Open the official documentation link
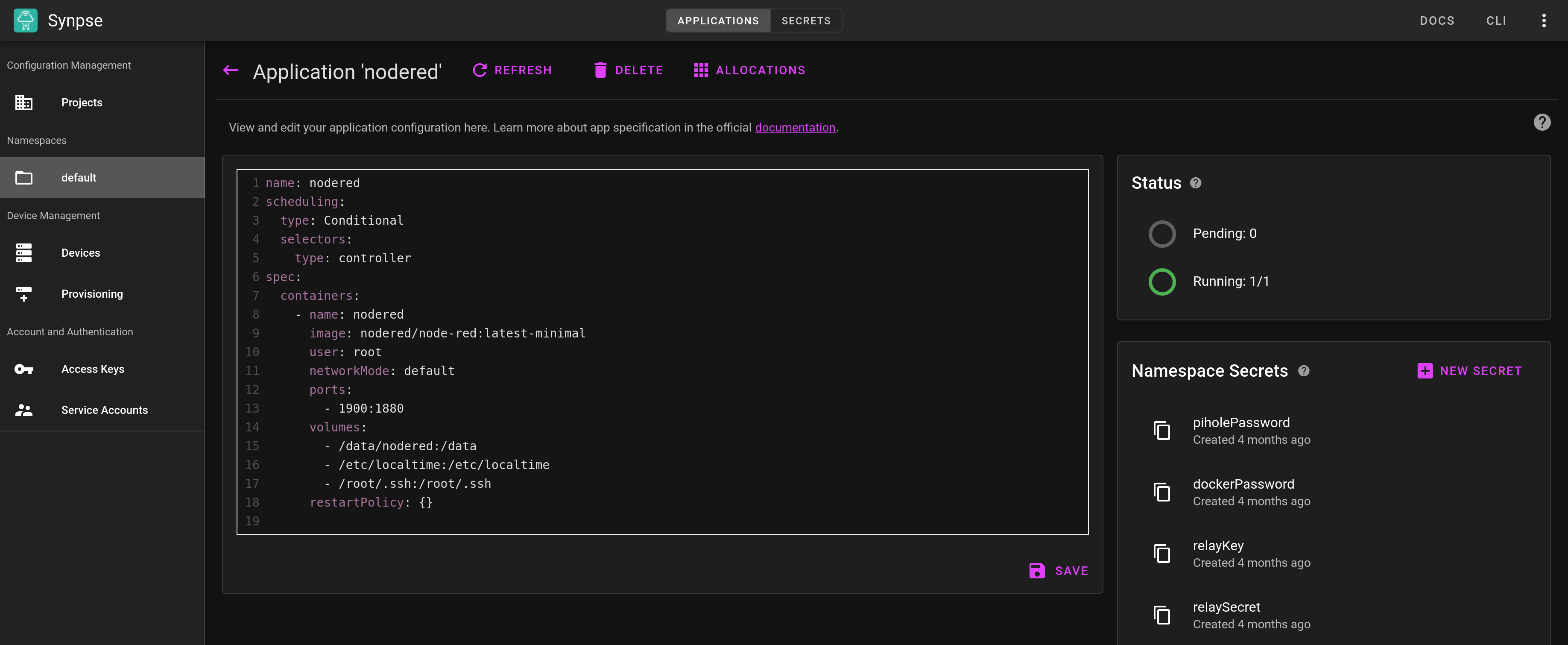This screenshot has width=1568, height=645. [x=794, y=128]
